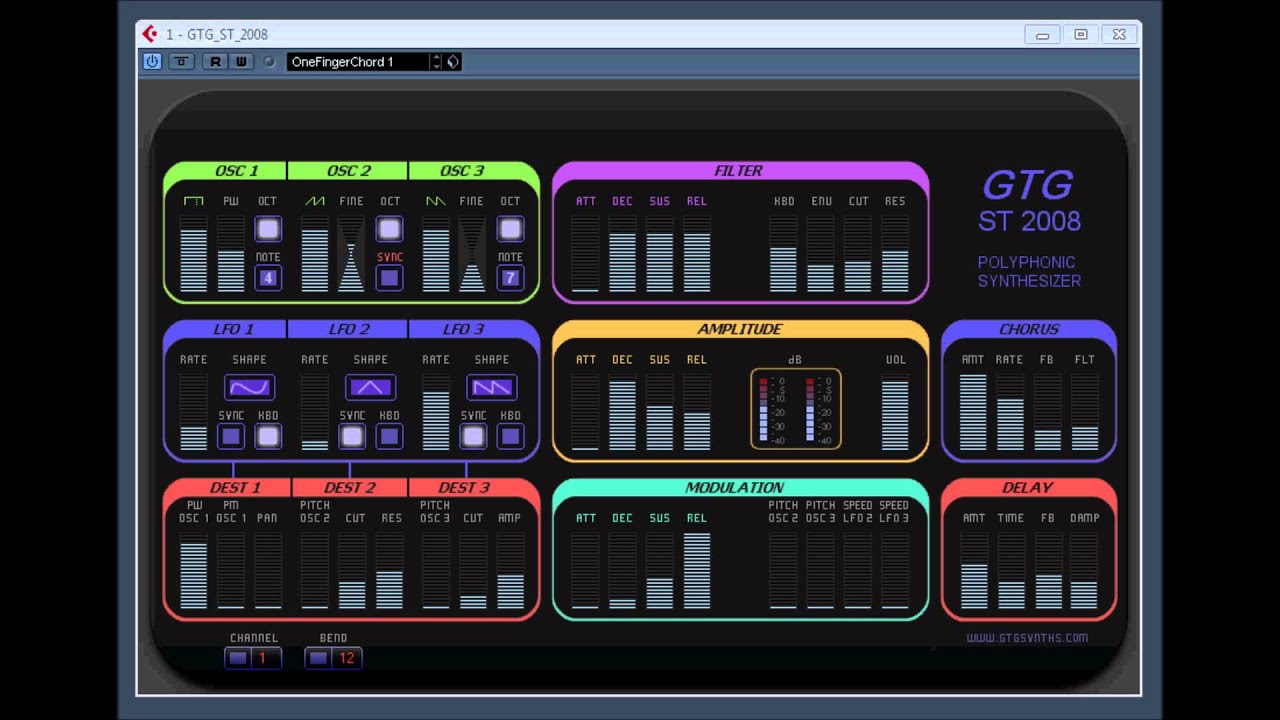Toggle the plugin power/activate button

click(152, 62)
